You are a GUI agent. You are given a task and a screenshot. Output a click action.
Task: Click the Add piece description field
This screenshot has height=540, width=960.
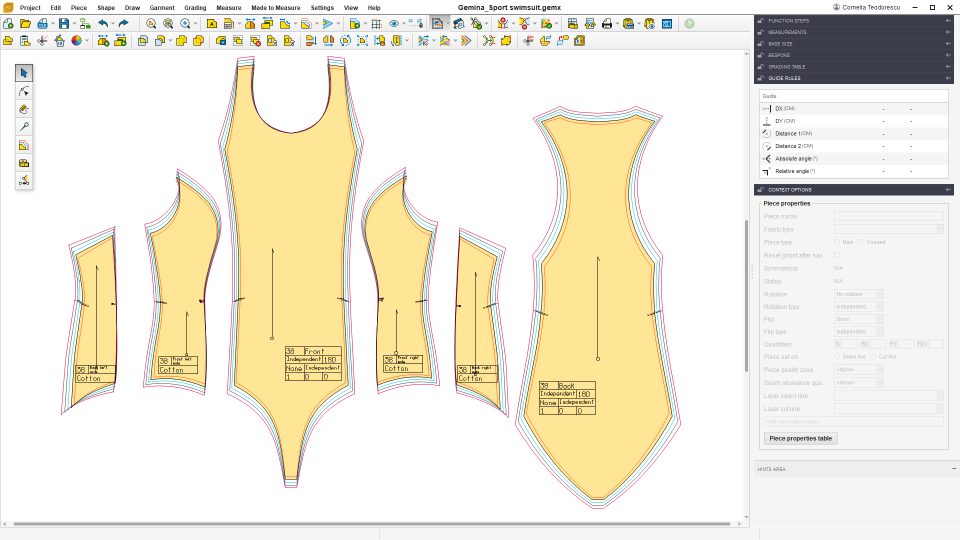(x=853, y=422)
